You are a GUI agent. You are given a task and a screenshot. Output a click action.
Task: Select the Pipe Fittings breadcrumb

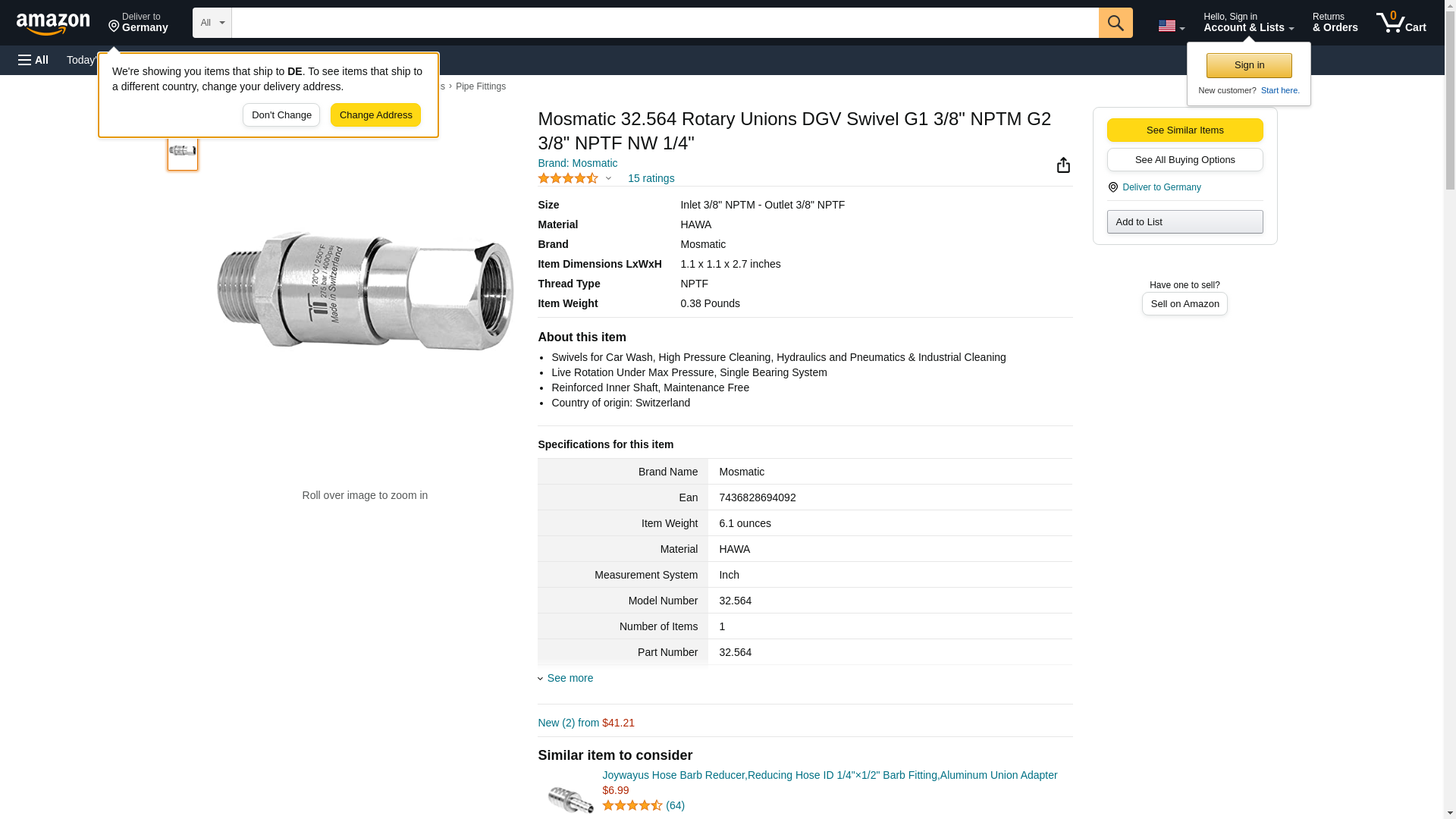480,86
